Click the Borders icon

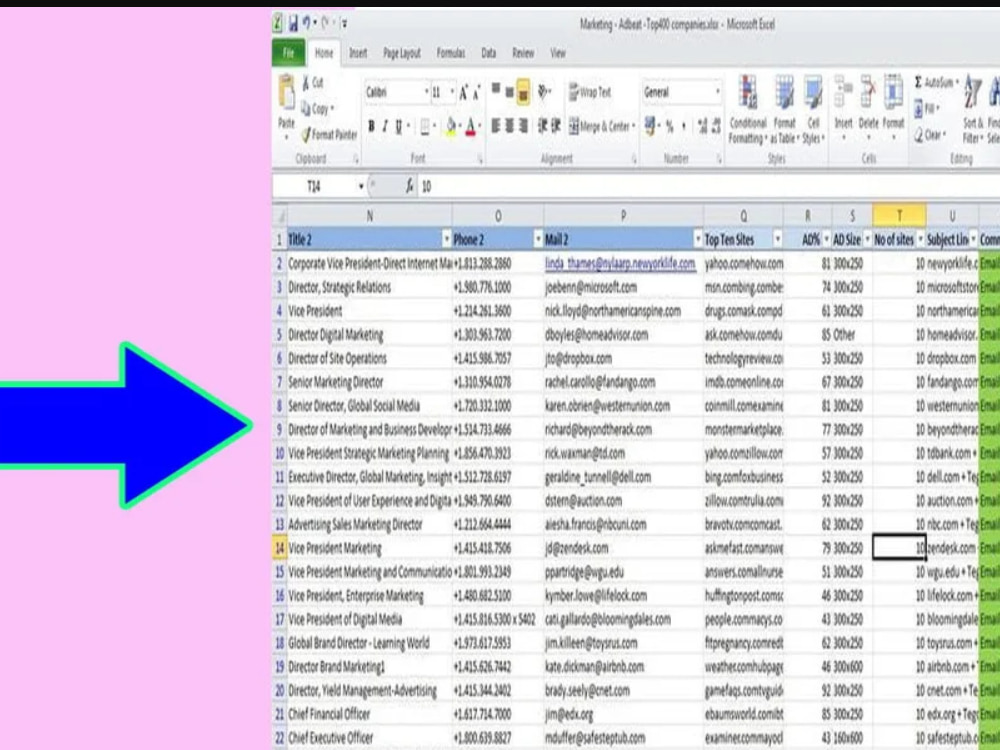click(x=425, y=127)
